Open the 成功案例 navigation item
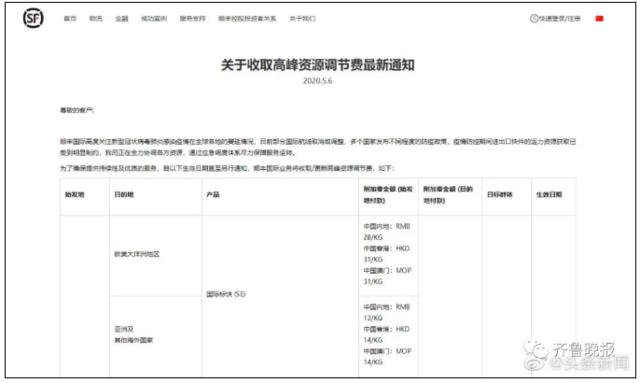Viewport: 640px width, 383px height. pos(154,18)
